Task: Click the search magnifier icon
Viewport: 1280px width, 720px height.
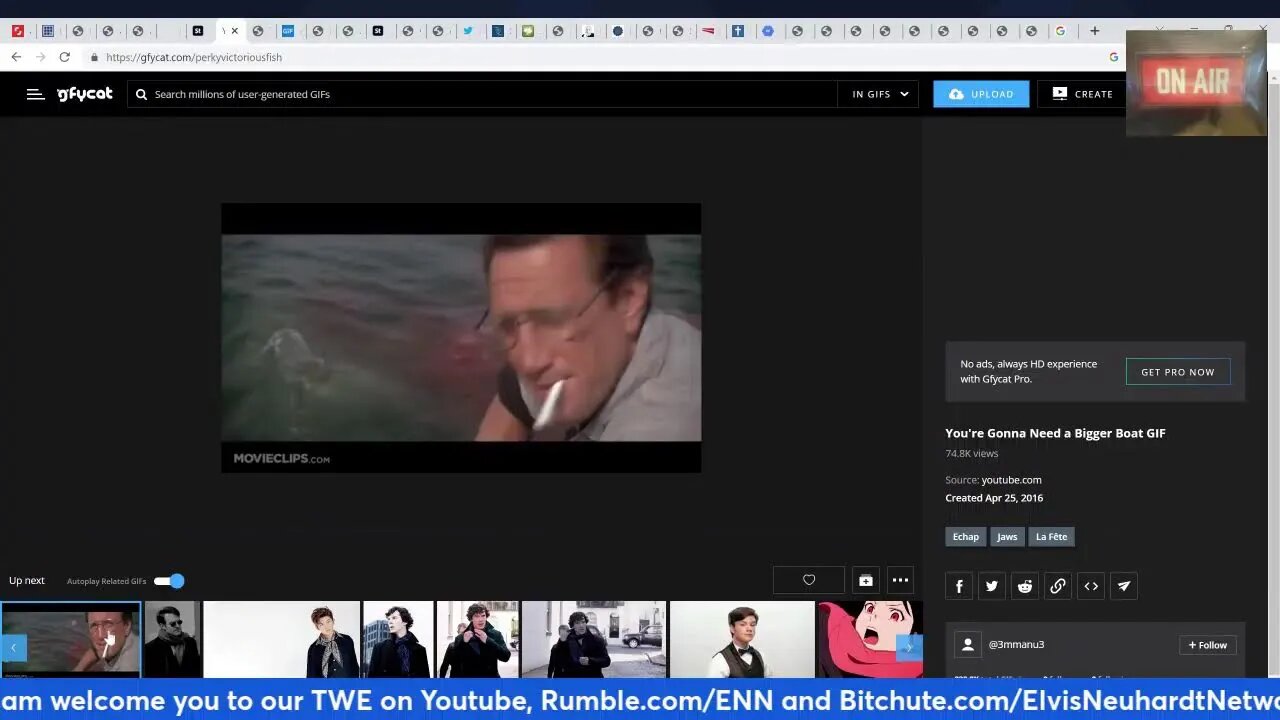Action: click(x=141, y=94)
